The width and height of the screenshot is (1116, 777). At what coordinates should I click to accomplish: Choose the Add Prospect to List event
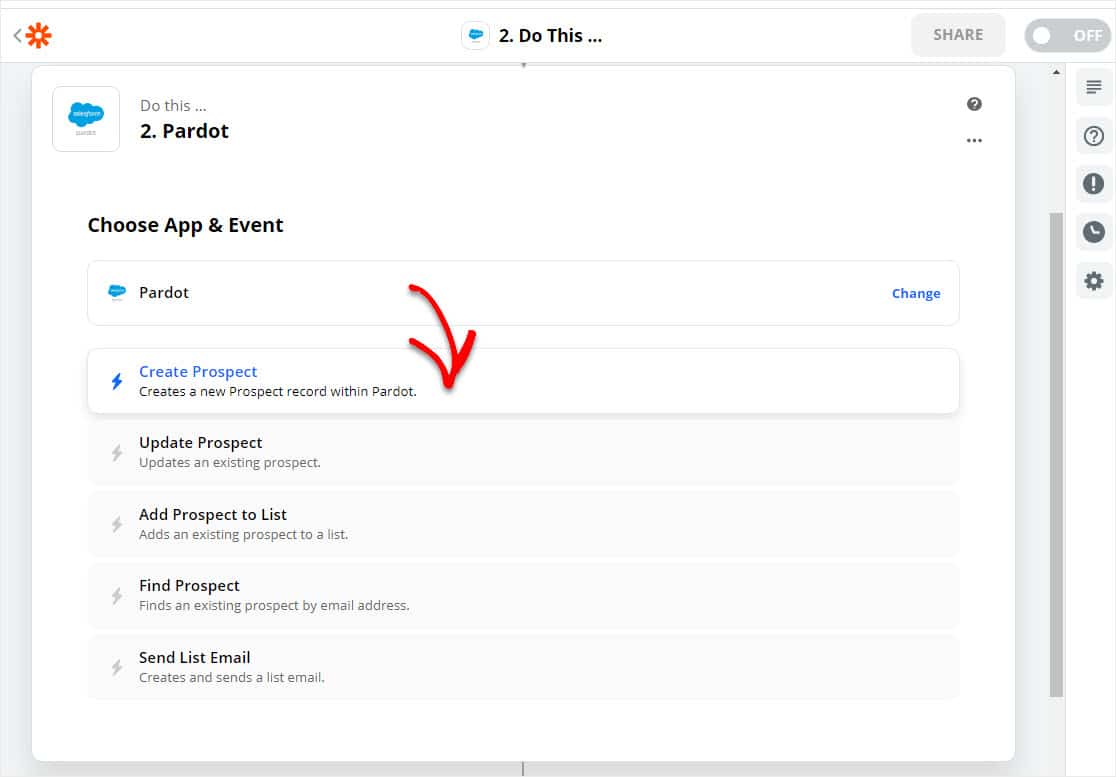(x=523, y=524)
